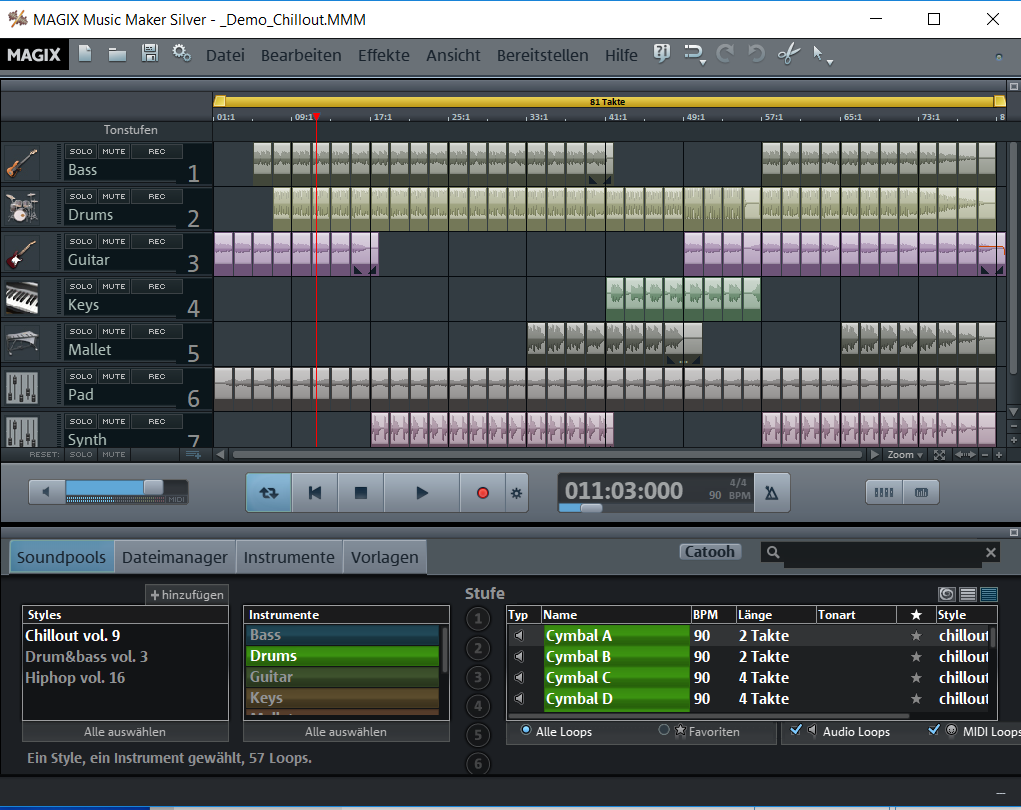1021x810 pixels.
Task: Fit arrangement zoom to window icon
Action: [x=939, y=455]
